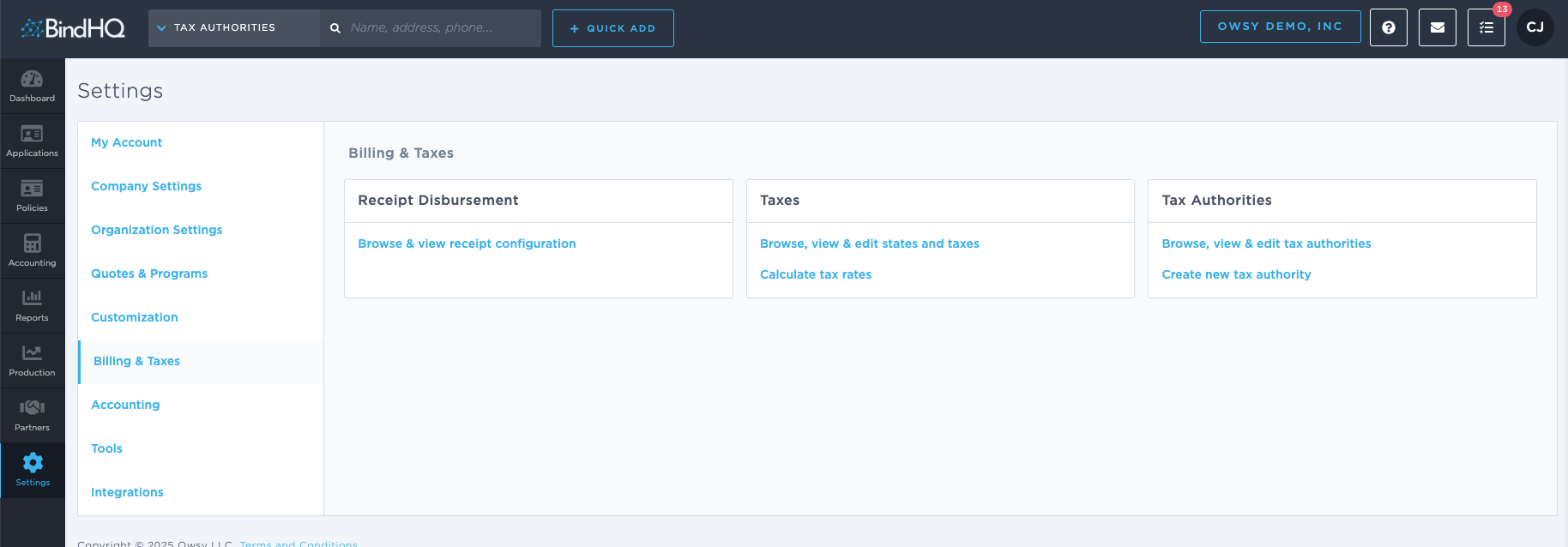1568x547 pixels.
Task: Click the red 13 notification badge
Action: (x=1502, y=9)
